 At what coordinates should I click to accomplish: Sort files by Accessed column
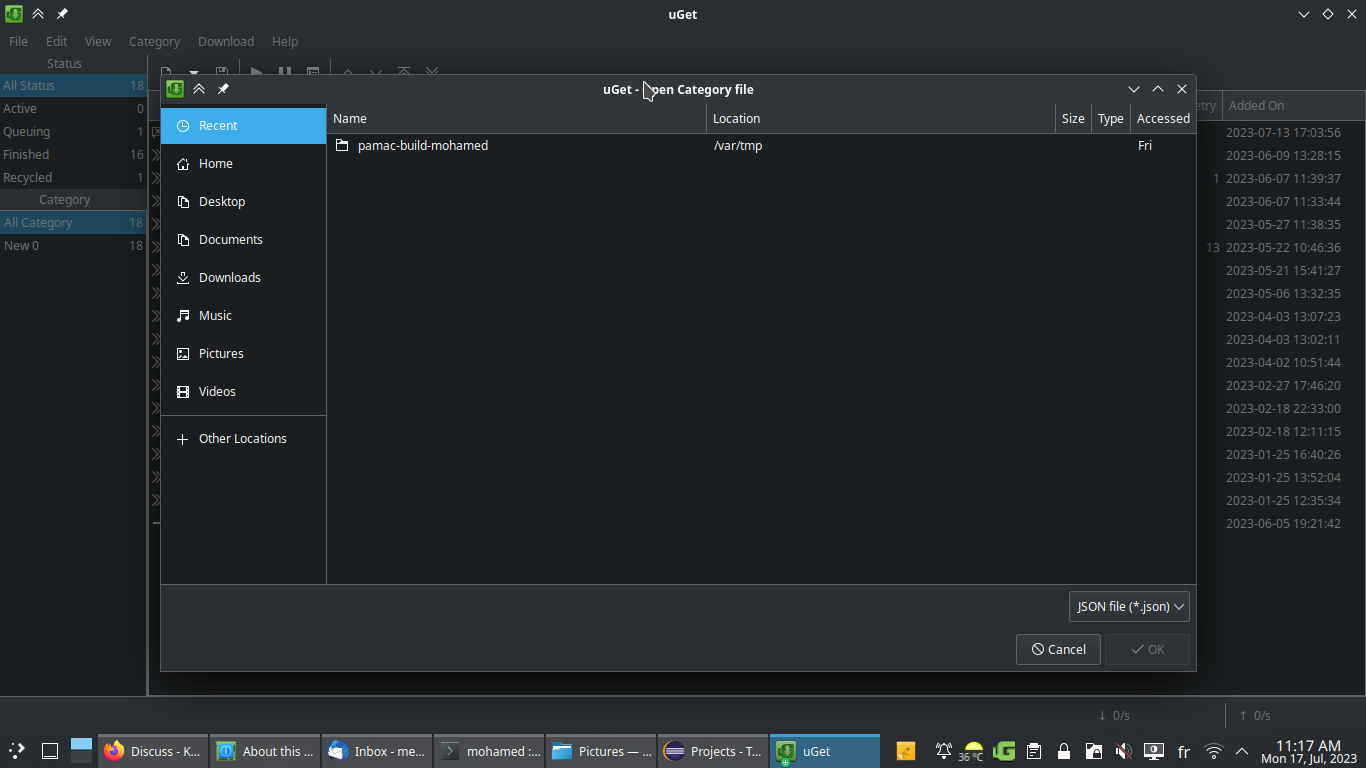1163,118
